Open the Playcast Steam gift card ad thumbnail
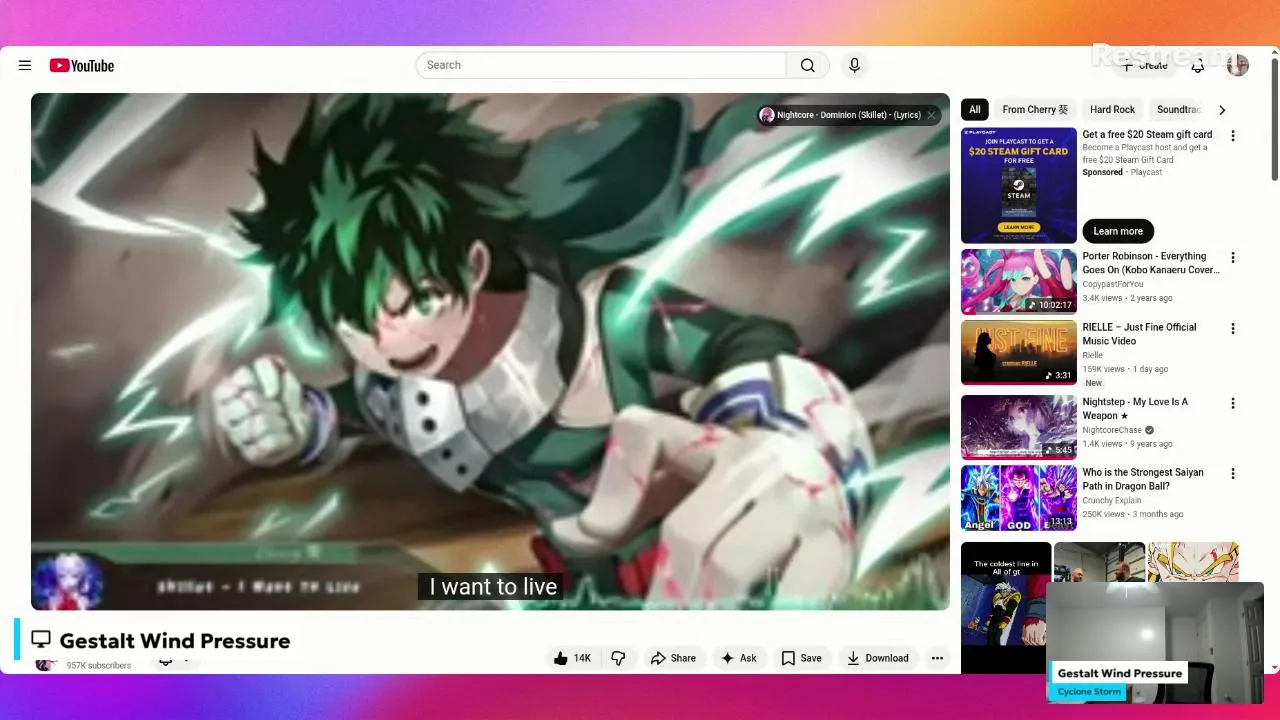1280x720 pixels. [1019, 185]
